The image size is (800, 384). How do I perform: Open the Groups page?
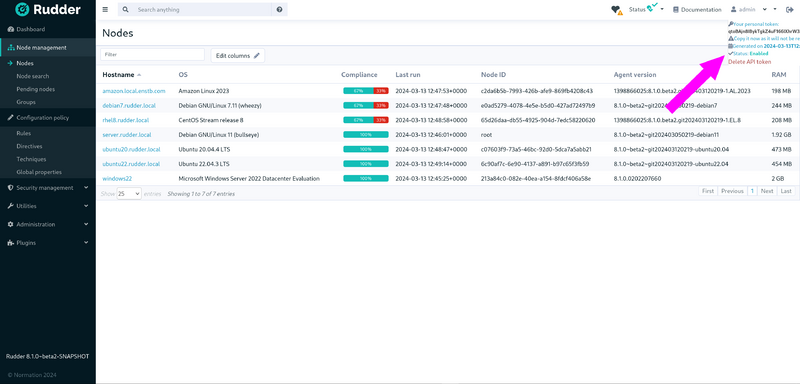click(x=26, y=102)
